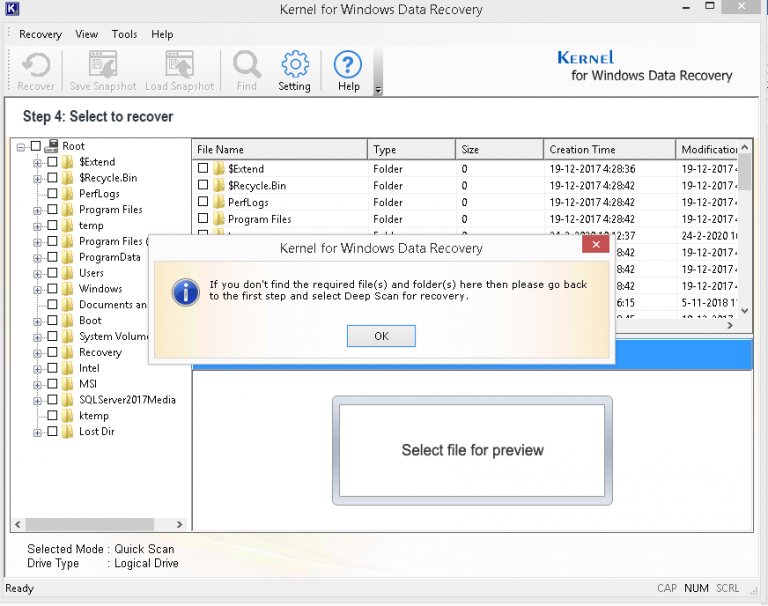Click the temp folder icon in tree
Image resolution: width=768 pixels, height=606 pixels.
coord(68,225)
